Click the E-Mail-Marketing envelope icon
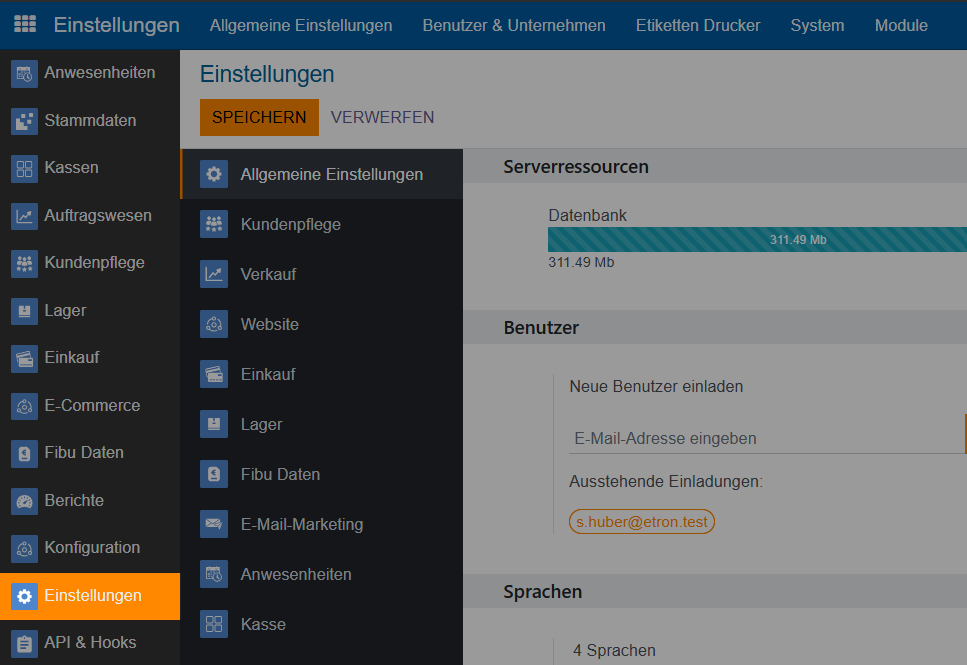 click(214, 524)
